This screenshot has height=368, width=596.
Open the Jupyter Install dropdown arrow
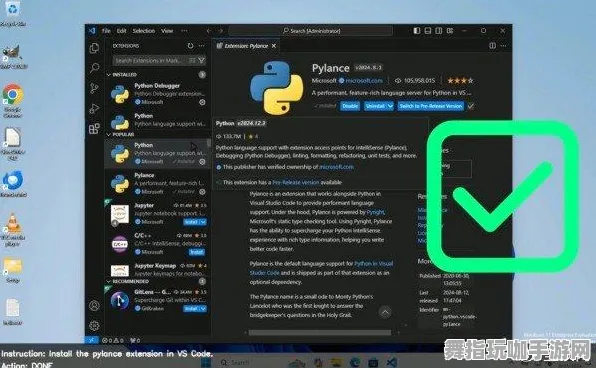[x=203, y=222]
